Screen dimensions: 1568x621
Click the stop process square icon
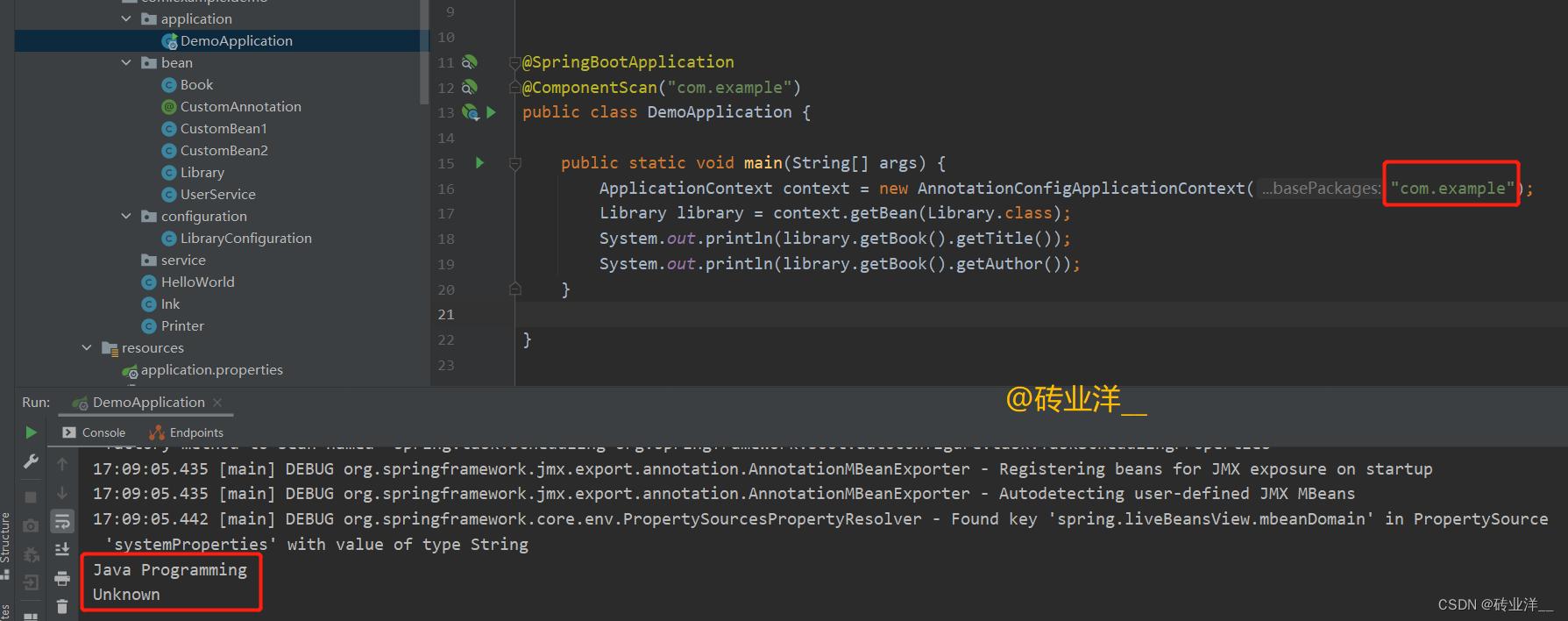(31, 496)
